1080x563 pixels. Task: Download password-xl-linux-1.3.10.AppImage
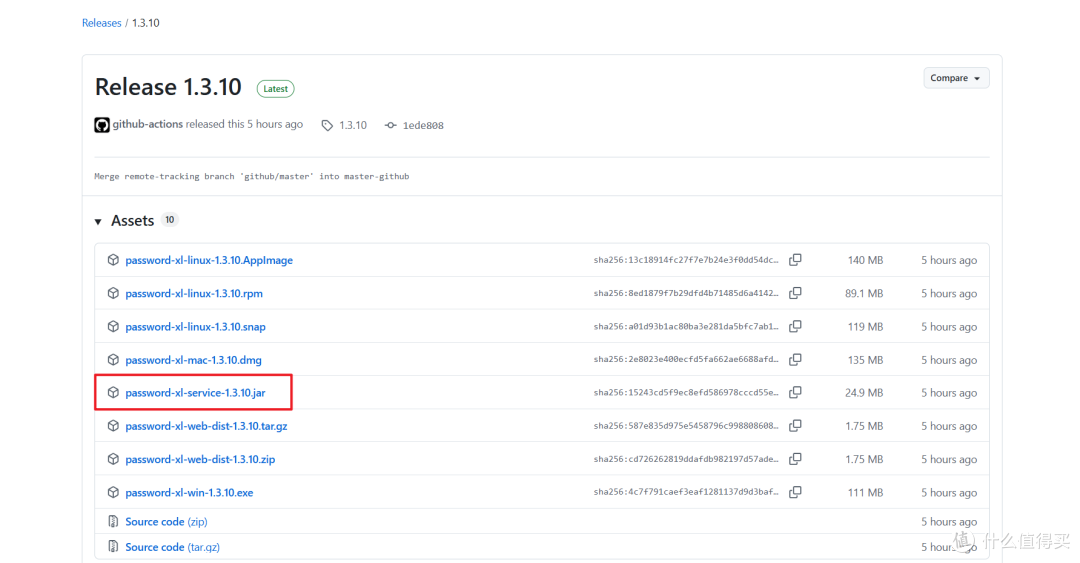[x=209, y=260]
